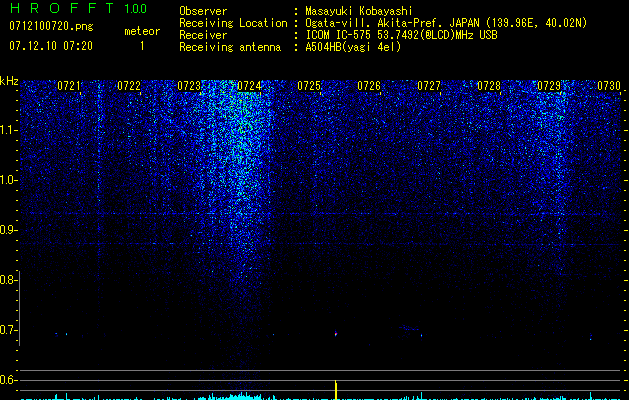The image size is (629, 400).
Task: Click the 0.8 kHz axis label
Action: (x=8, y=280)
